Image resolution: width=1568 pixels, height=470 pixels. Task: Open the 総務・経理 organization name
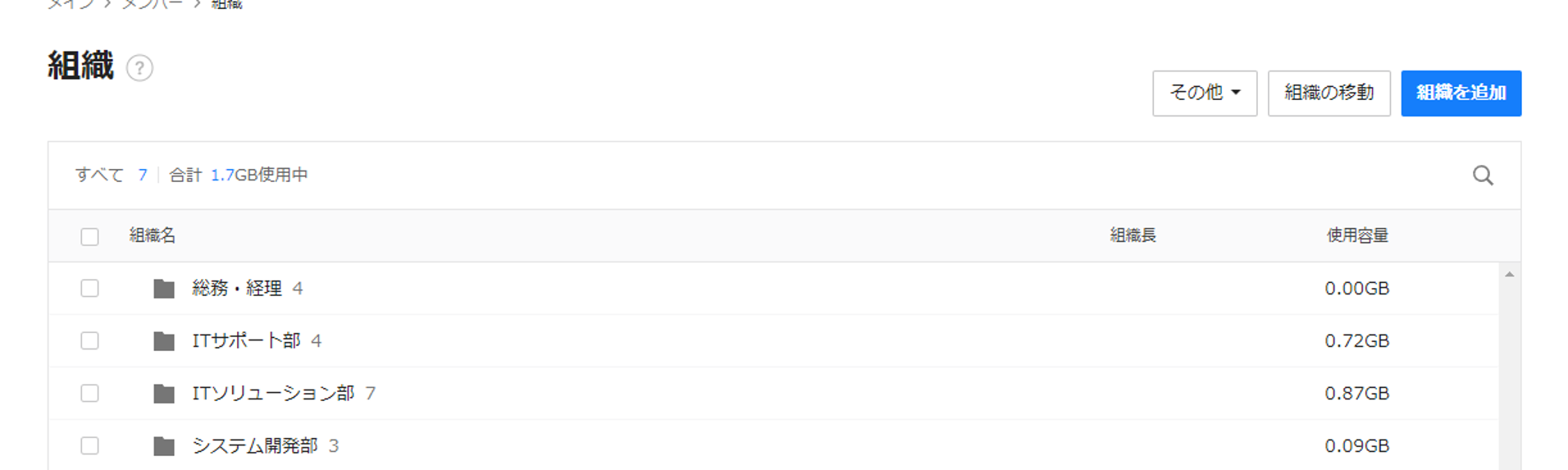[237, 289]
